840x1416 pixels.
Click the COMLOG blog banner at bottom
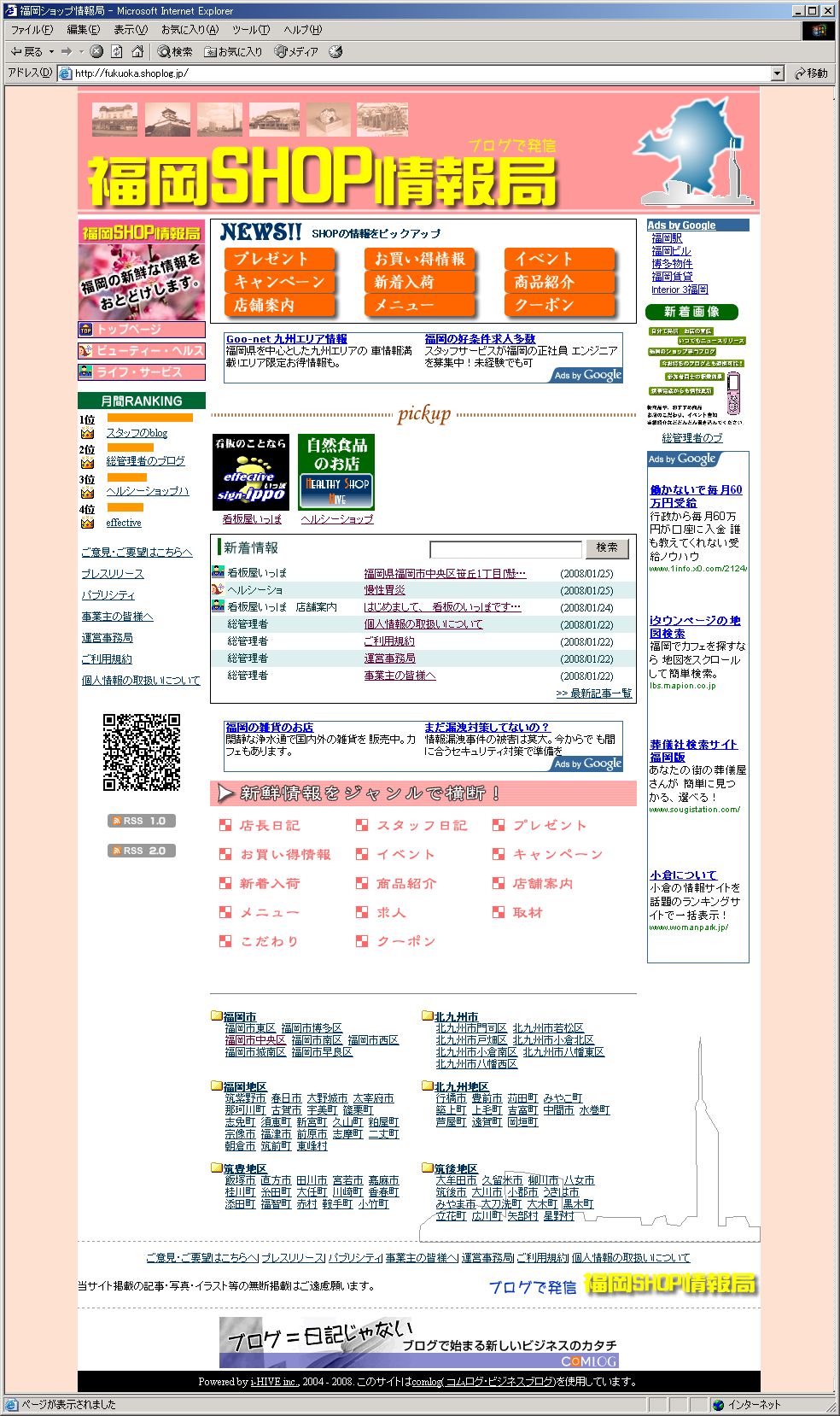419,1343
